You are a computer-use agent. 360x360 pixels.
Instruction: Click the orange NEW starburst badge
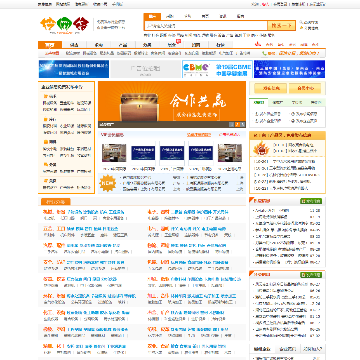pos(108,184)
